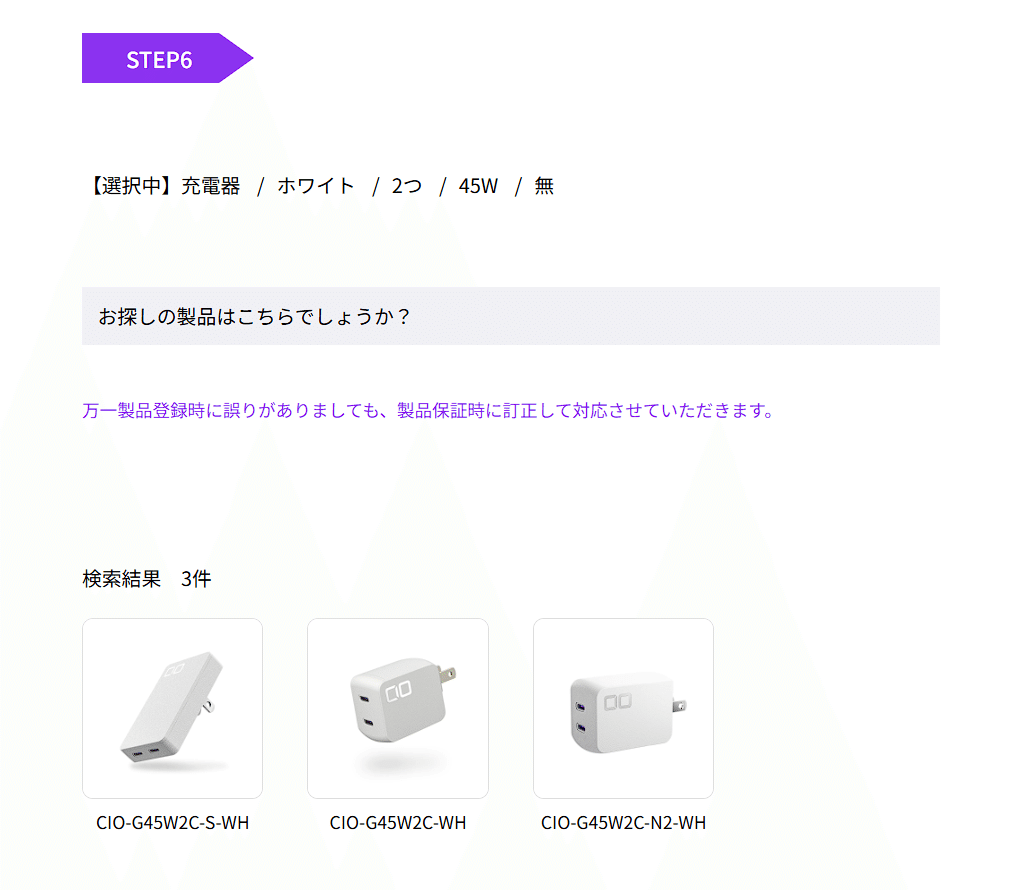Click the 充電器 selection in breadcrumb
This screenshot has width=1021, height=890.
tap(210, 186)
